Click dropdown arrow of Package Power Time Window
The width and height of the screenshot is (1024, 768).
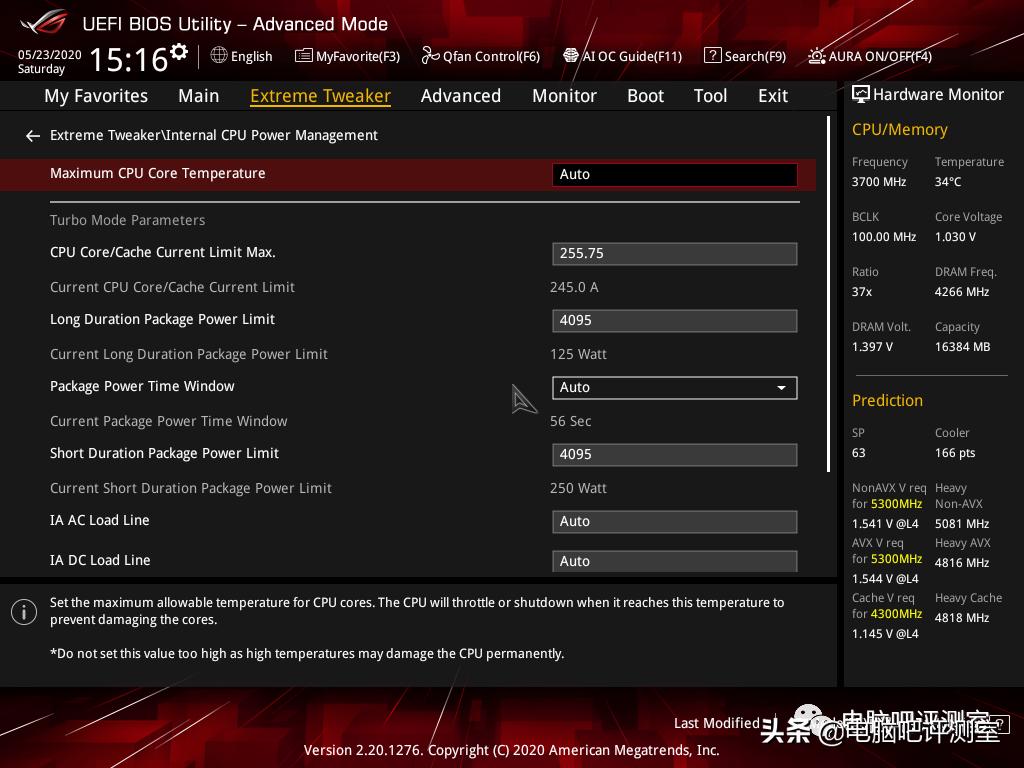tap(781, 388)
